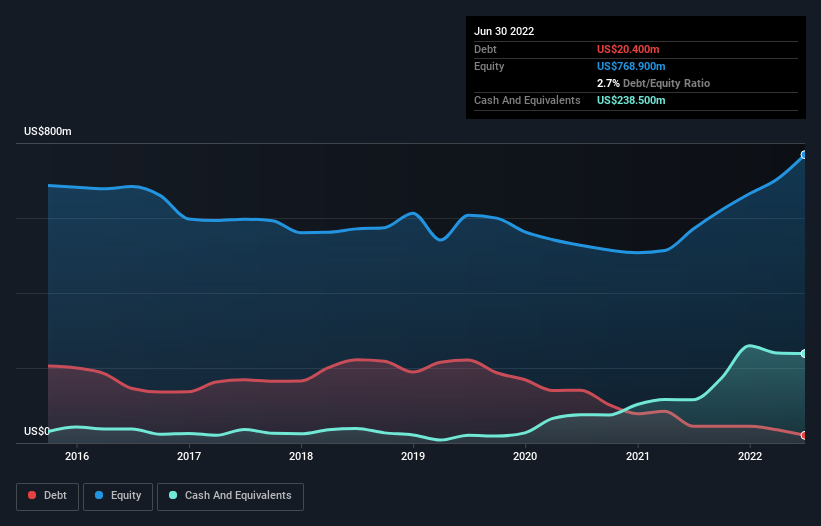The height and width of the screenshot is (526, 821).
Task: Click the US$0 y-axis label
Action: [37, 431]
